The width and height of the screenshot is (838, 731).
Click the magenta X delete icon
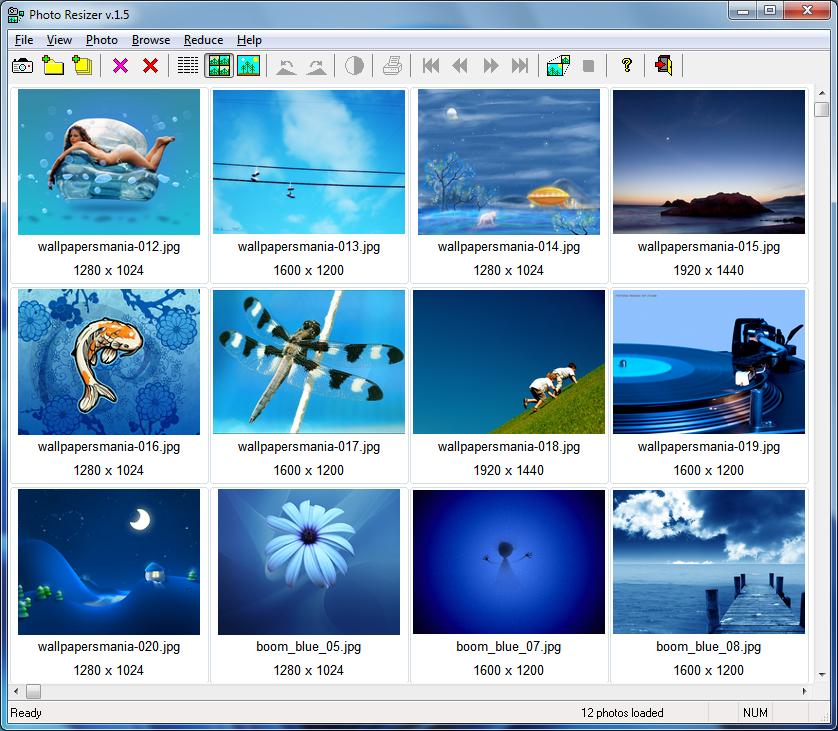click(121, 66)
